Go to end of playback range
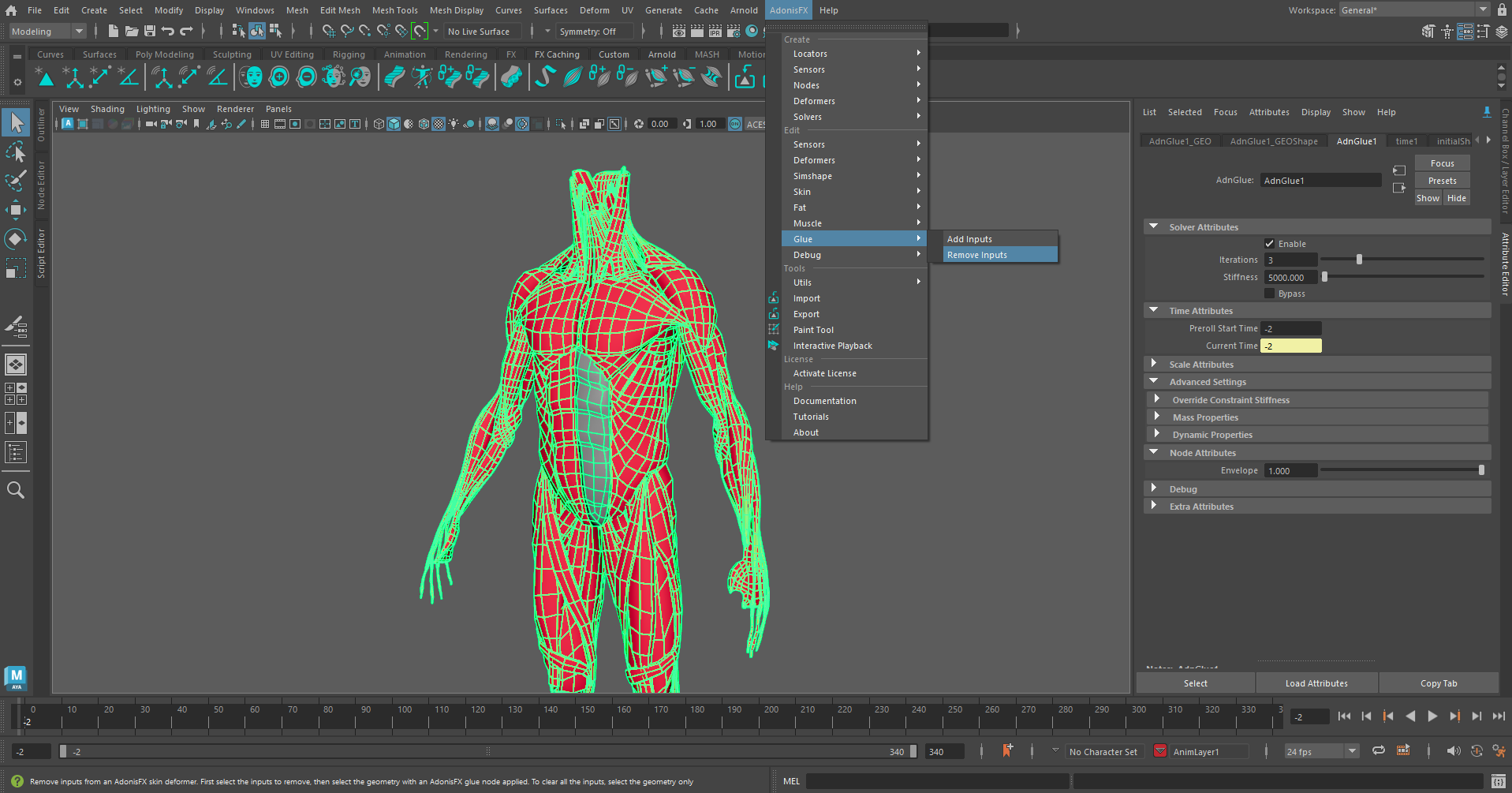 1499,716
